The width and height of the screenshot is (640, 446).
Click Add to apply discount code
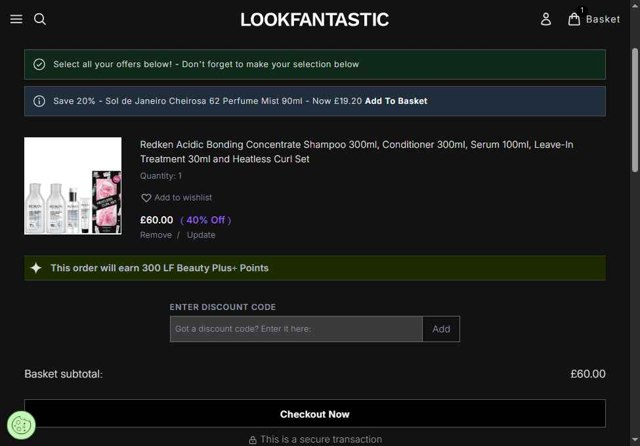[441, 329]
